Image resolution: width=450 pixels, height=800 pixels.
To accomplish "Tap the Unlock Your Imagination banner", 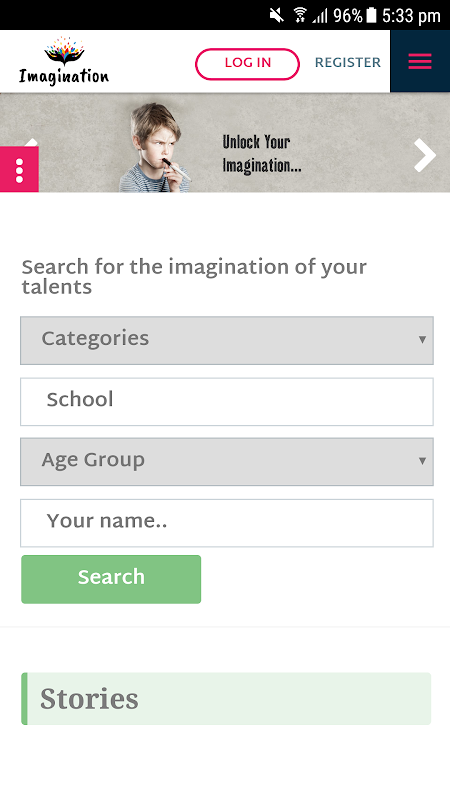I will [x=224, y=143].
